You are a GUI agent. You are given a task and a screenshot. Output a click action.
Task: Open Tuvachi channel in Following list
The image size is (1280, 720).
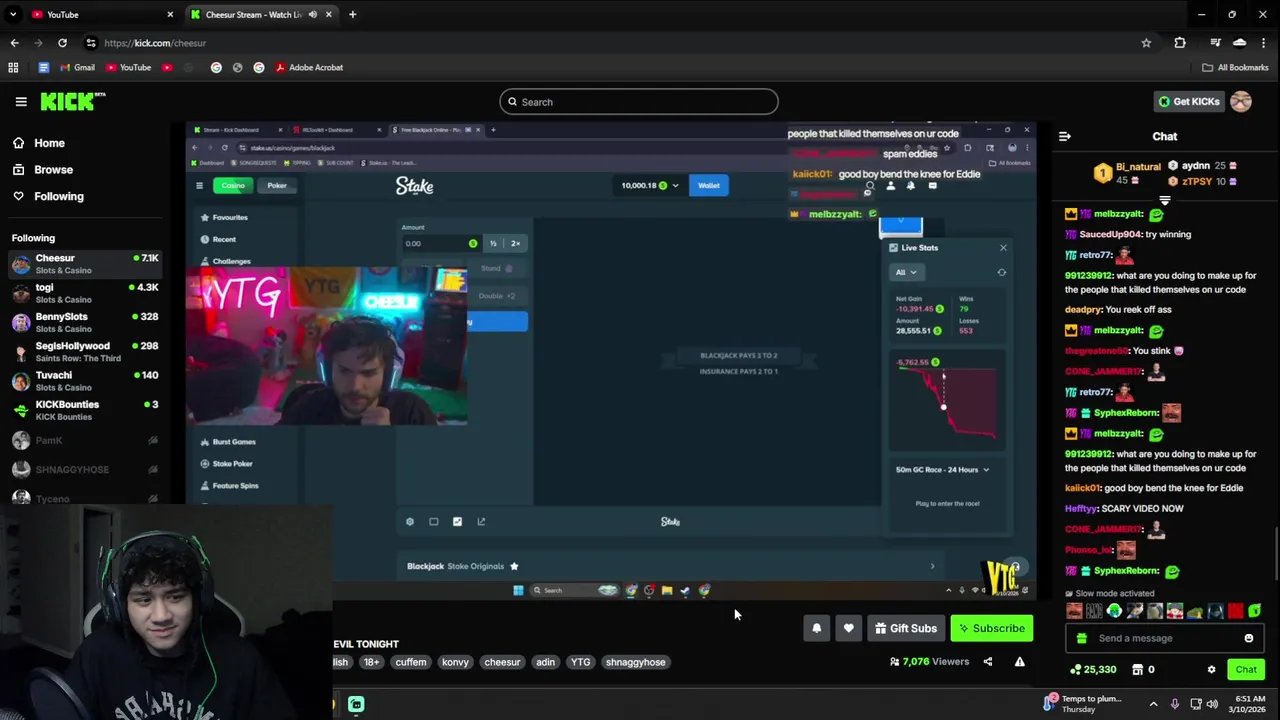click(x=86, y=381)
